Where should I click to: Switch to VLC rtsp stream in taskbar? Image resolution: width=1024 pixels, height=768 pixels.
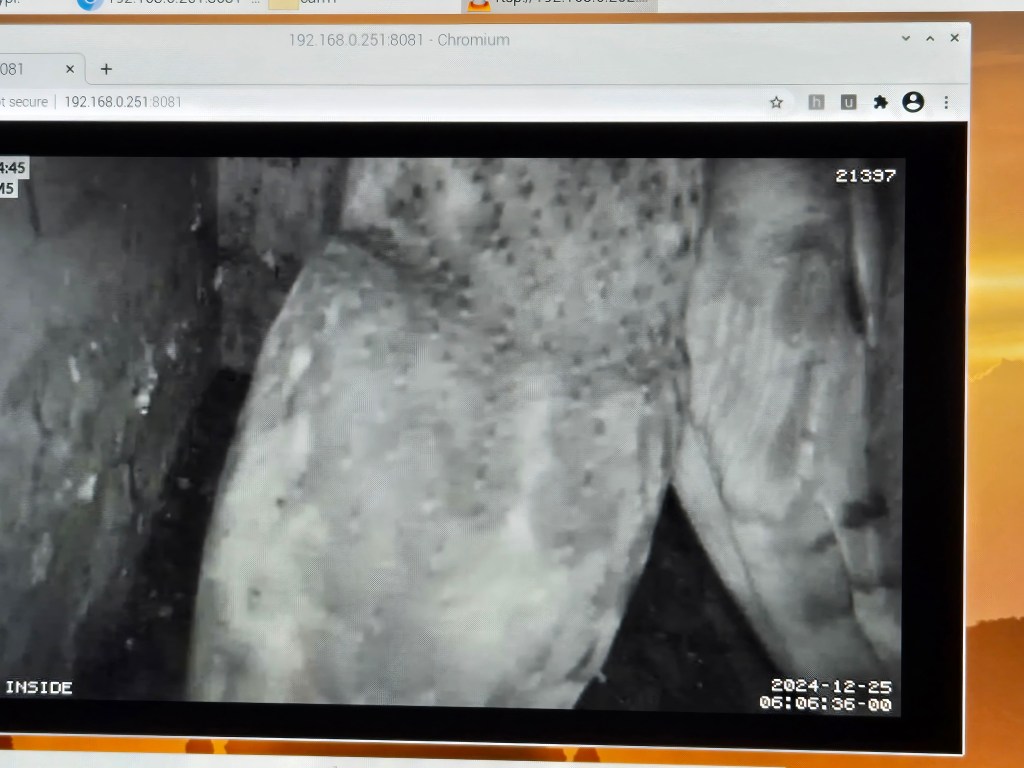point(560,3)
